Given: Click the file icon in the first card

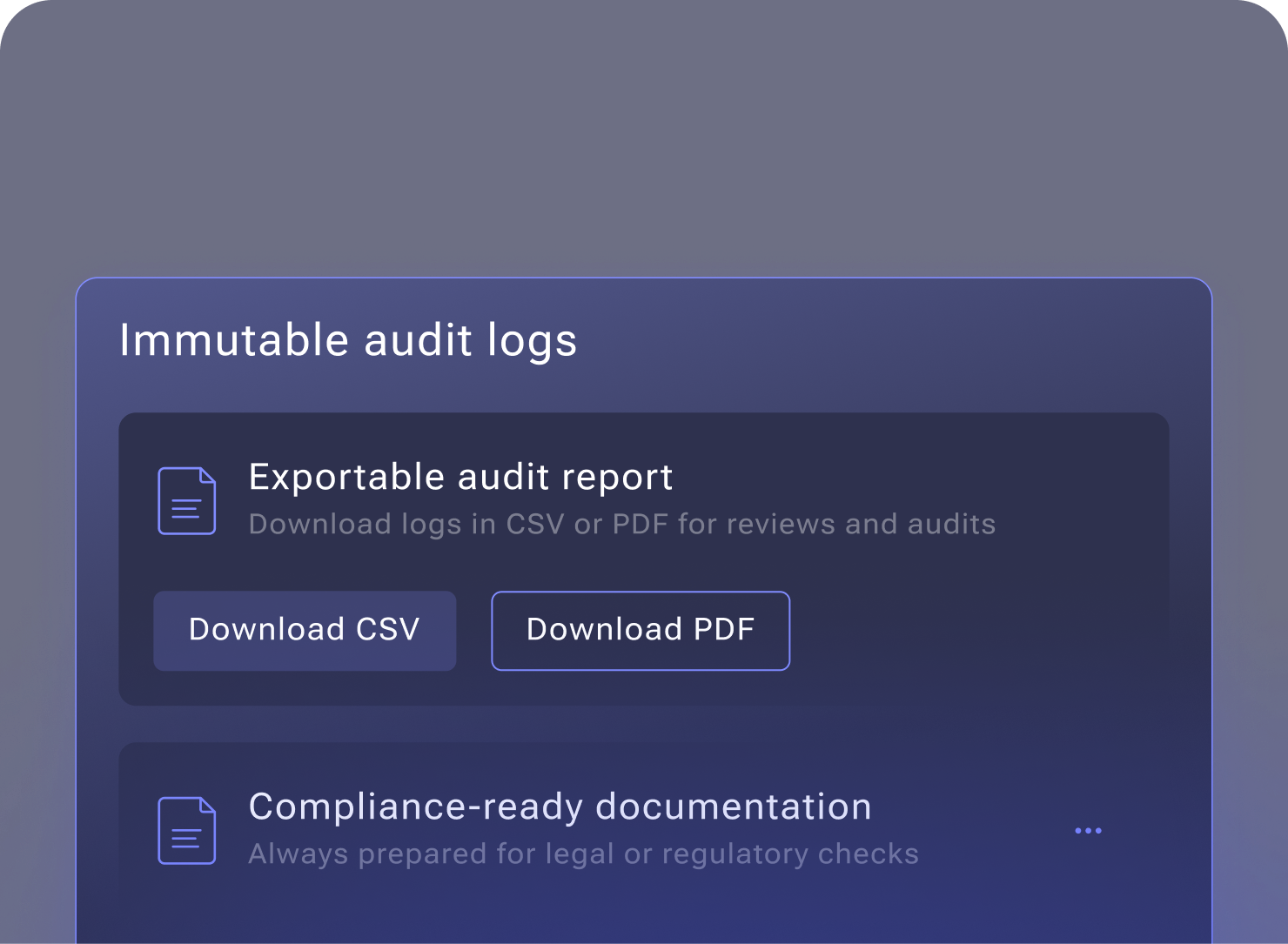Looking at the screenshot, I should (x=186, y=501).
